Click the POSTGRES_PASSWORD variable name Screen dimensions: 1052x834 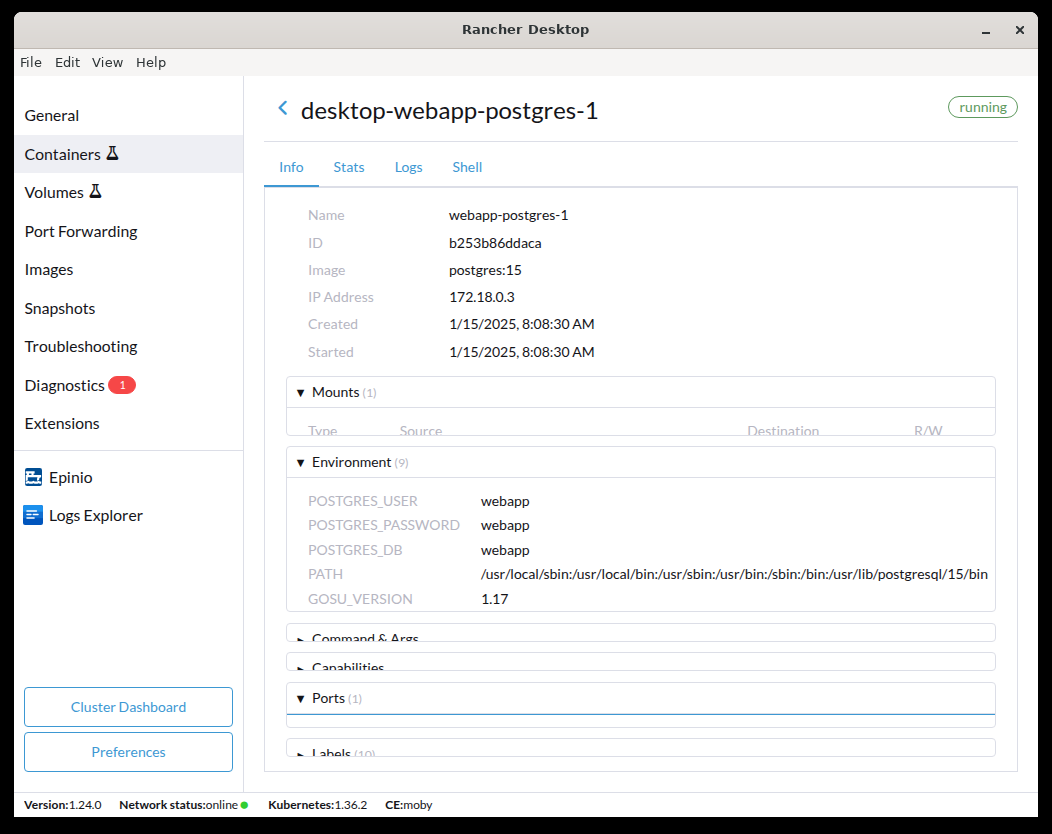[x=384, y=525]
